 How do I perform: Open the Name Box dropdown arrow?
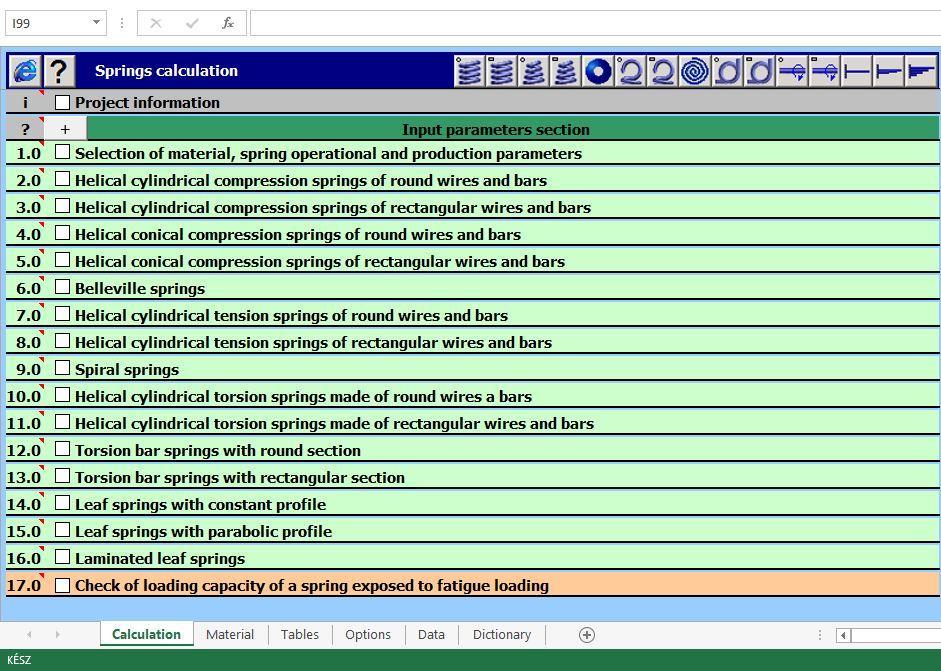[96, 23]
